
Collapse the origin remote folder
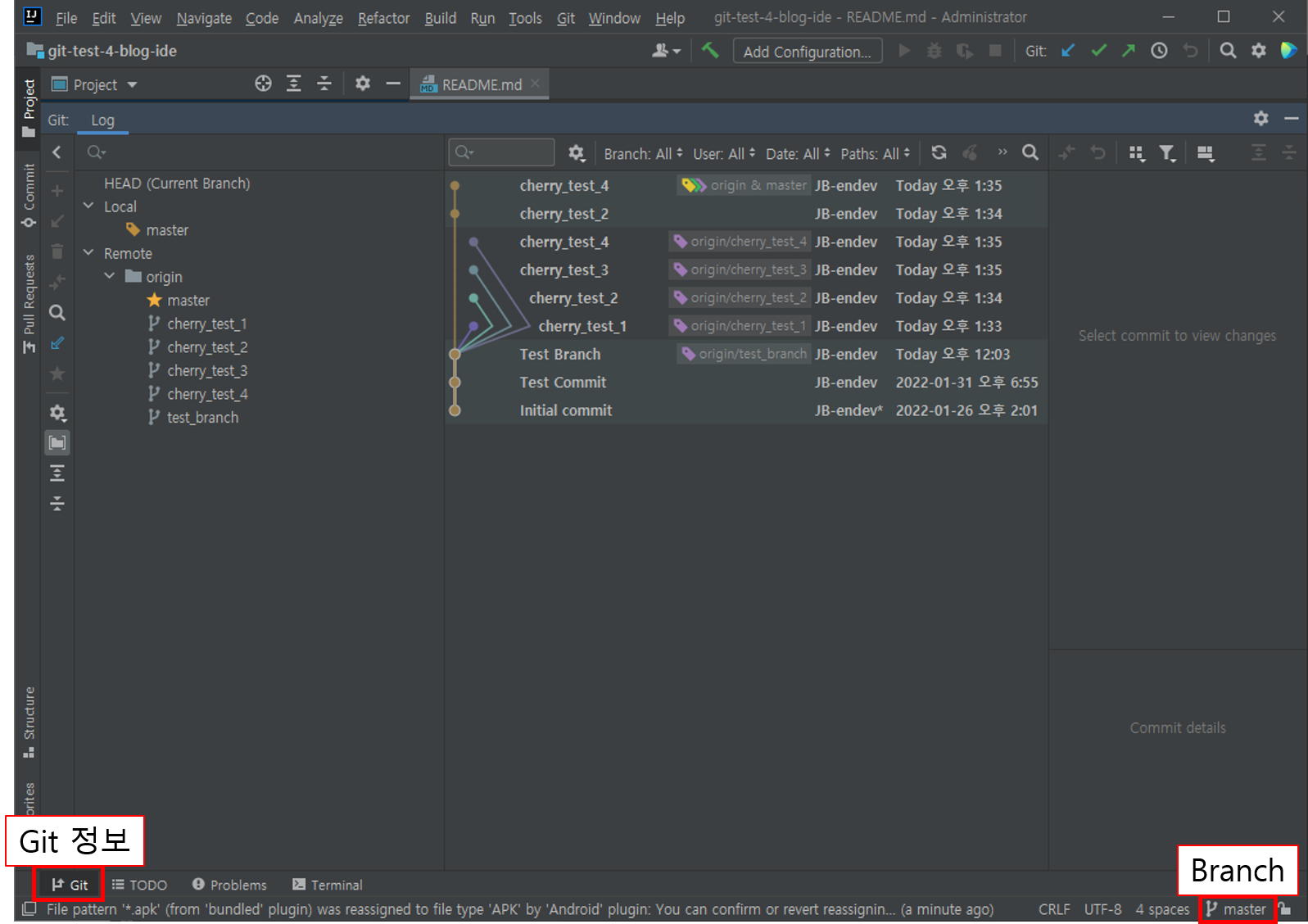[110, 277]
